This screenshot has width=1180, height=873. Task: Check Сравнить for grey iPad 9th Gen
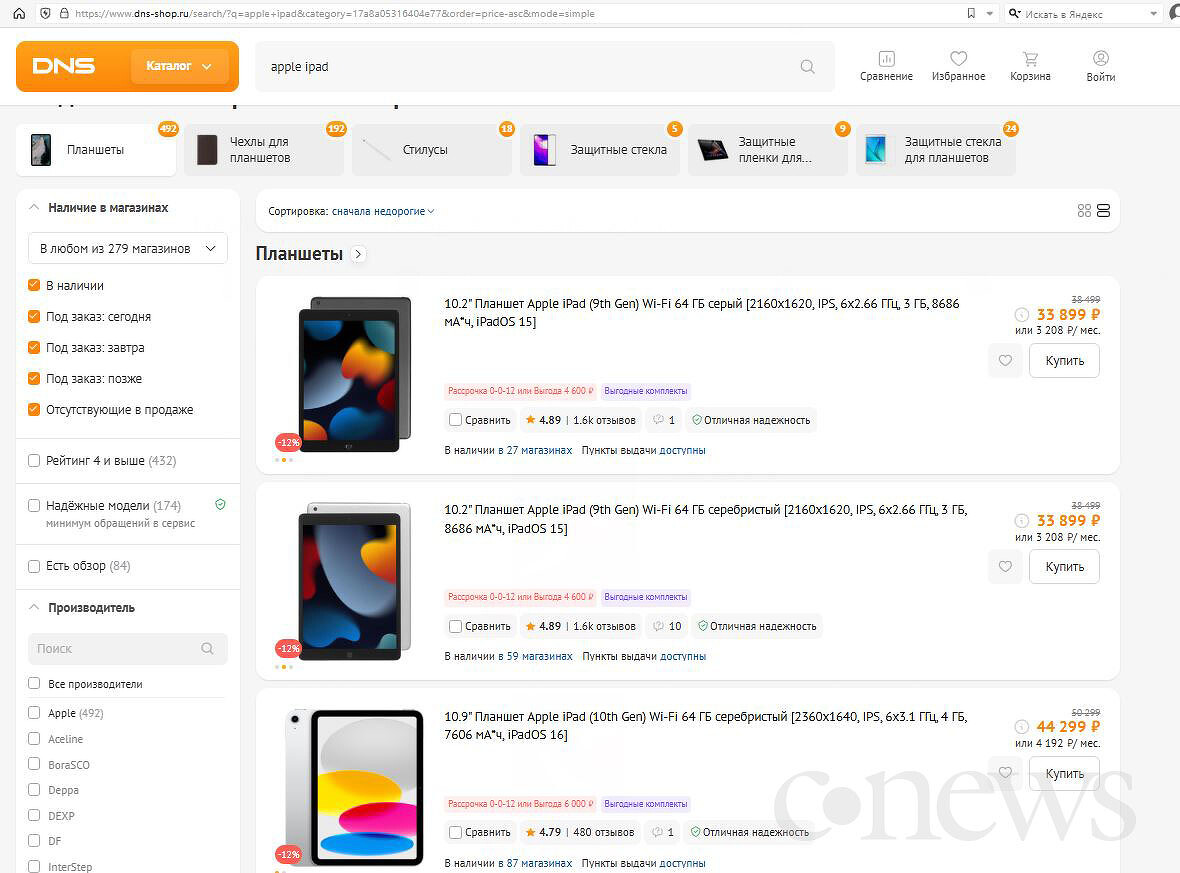point(455,420)
